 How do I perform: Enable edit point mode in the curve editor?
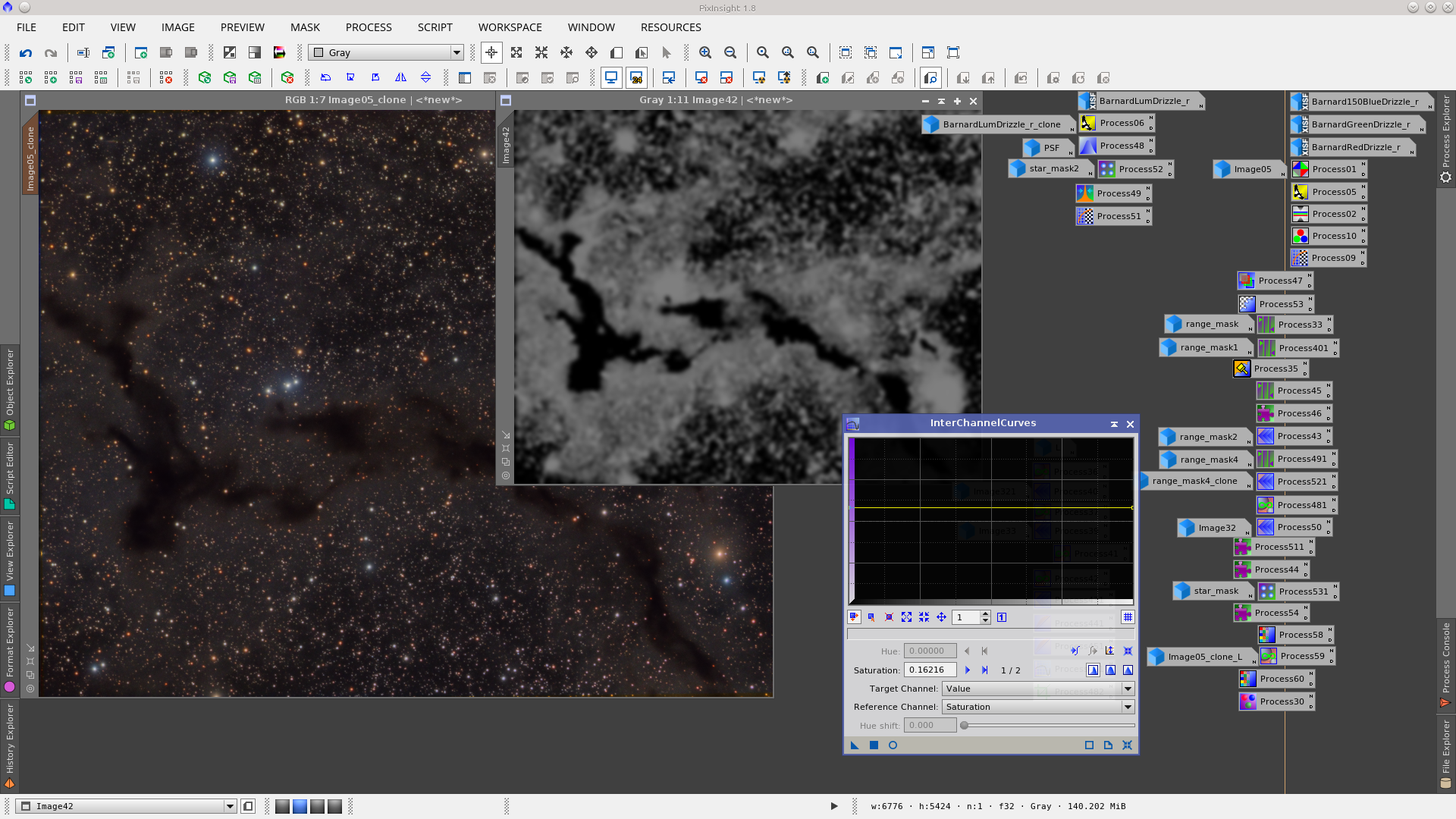pyautogui.click(x=854, y=617)
